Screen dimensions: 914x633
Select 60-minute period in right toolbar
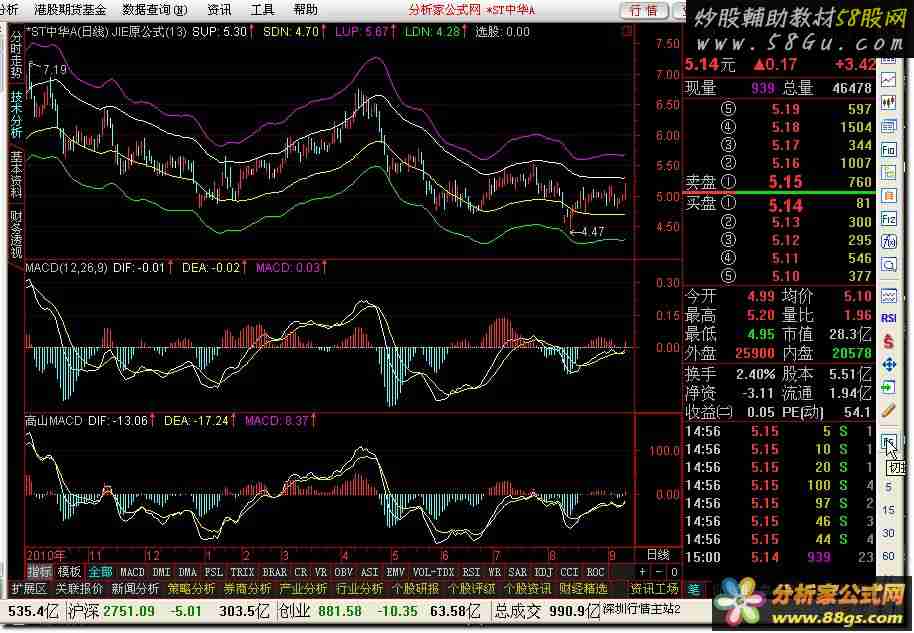888,557
